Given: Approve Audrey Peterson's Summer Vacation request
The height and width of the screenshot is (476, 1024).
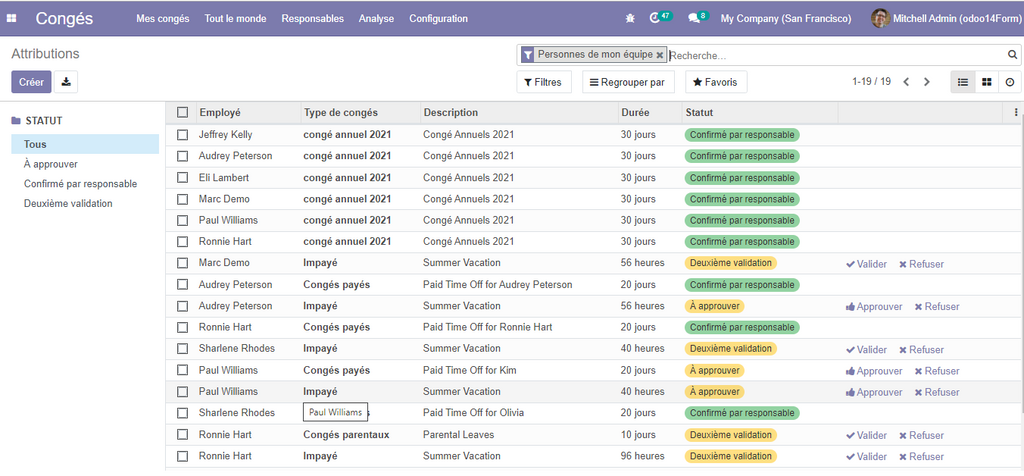Looking at the screenshot, I should 874,307.
